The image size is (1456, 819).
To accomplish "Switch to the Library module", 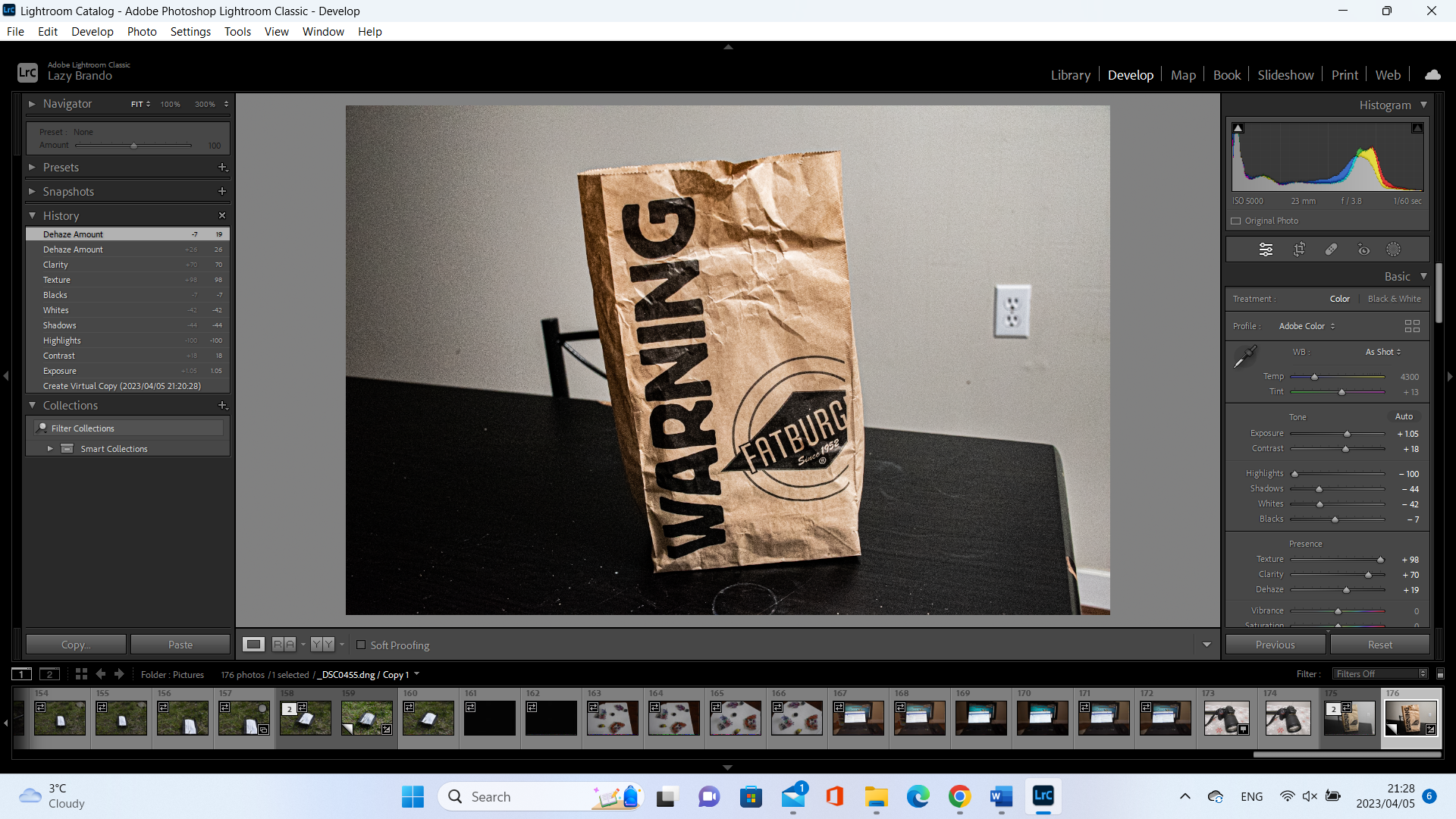I will tap(1070, 75).
